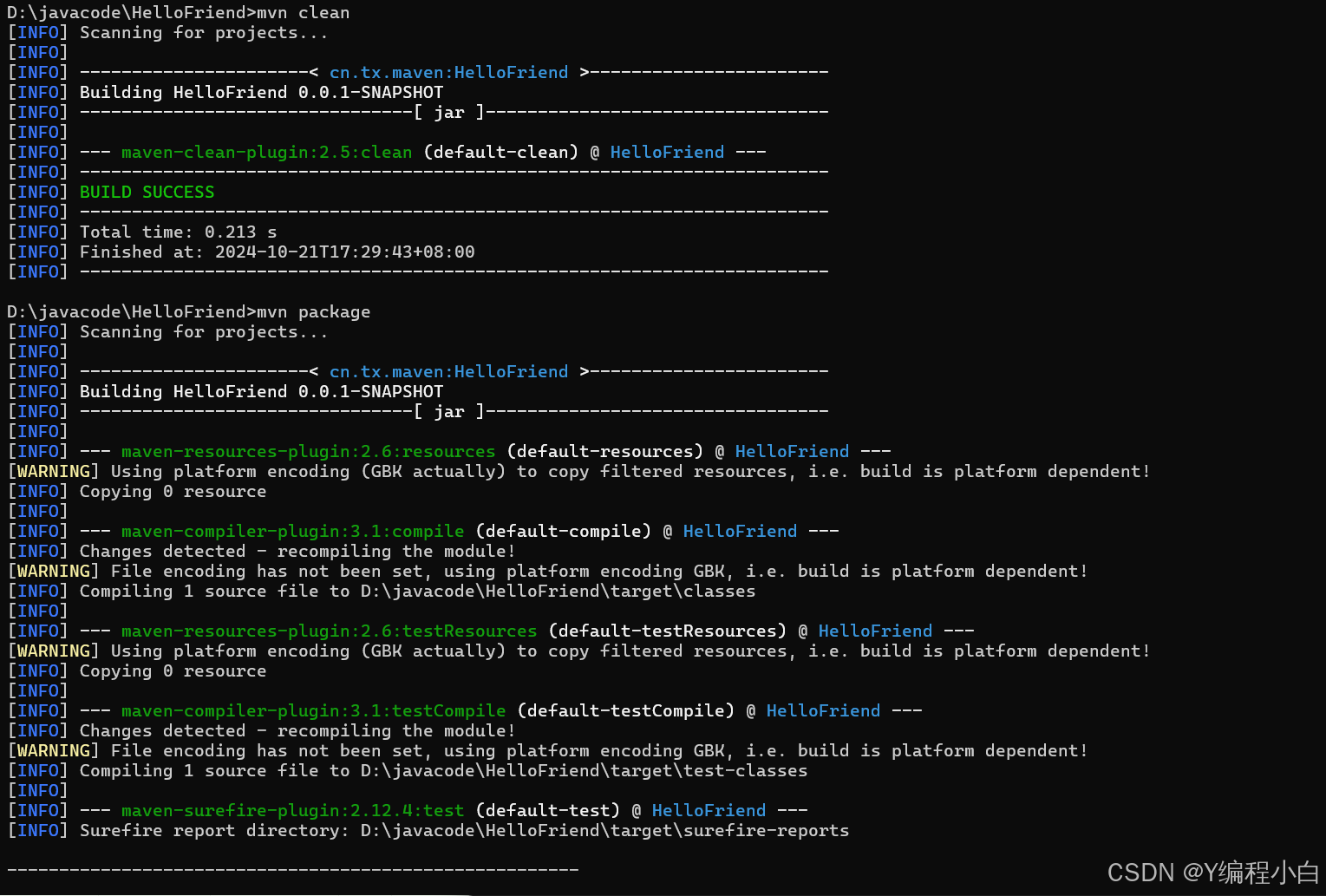
Task: Click 'maven-compiler-plugin:3.1:testCompile' text
Action: pyautogui.click(x=314, y=711)
